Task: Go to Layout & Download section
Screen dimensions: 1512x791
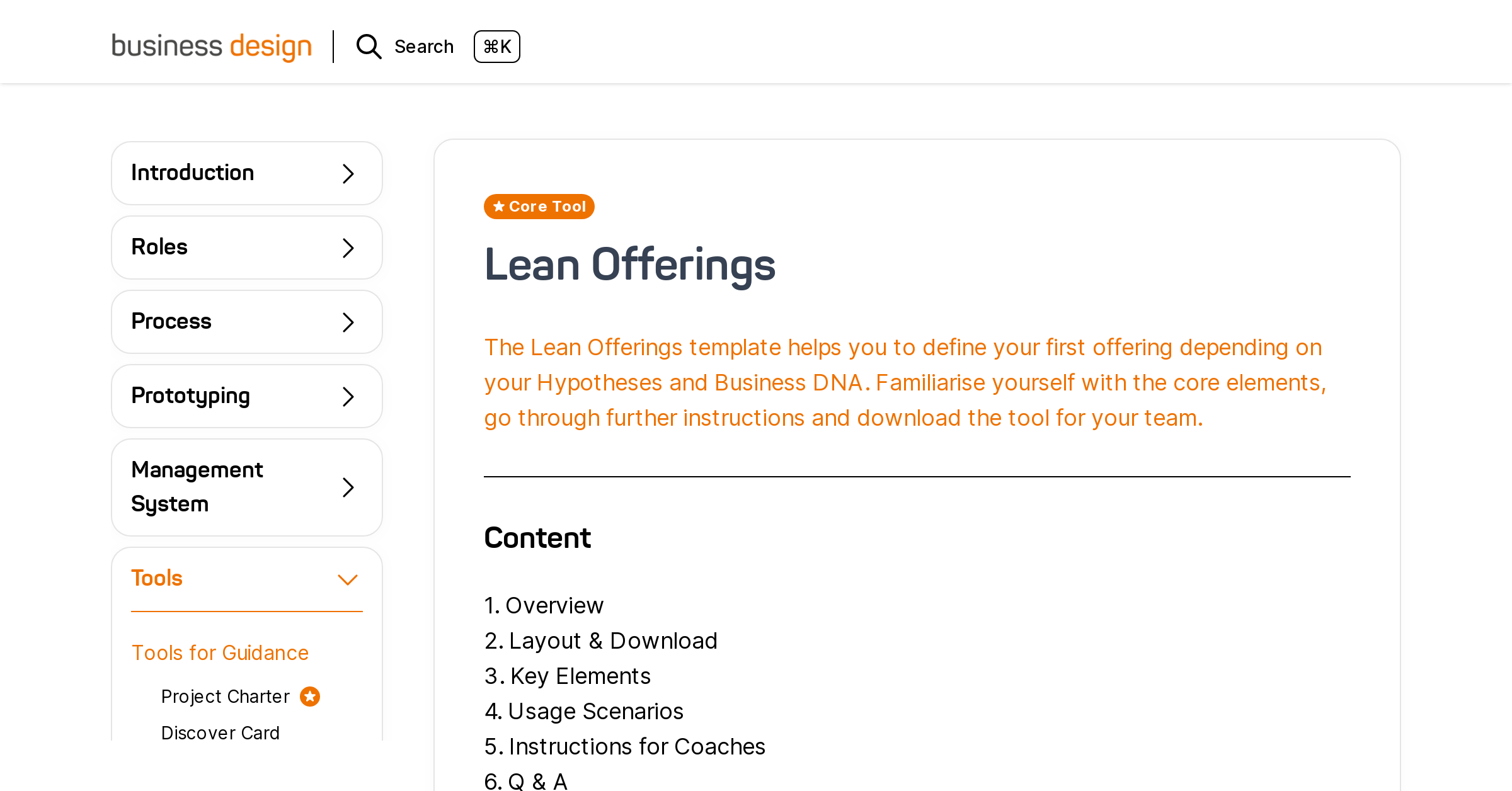Action: (x=601, y=640)
